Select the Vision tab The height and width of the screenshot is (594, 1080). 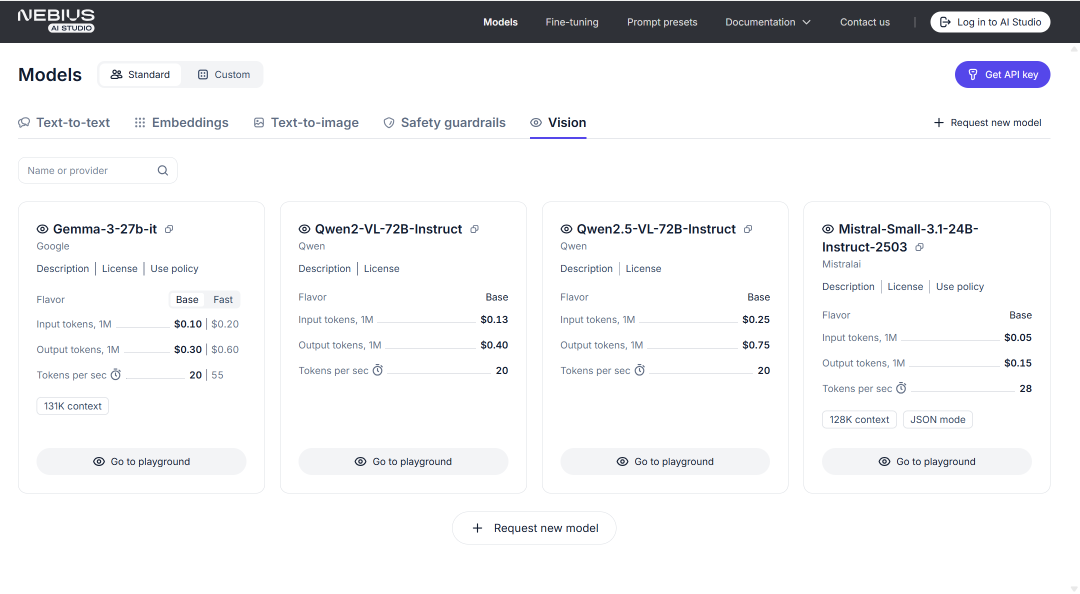click(558, 123)
